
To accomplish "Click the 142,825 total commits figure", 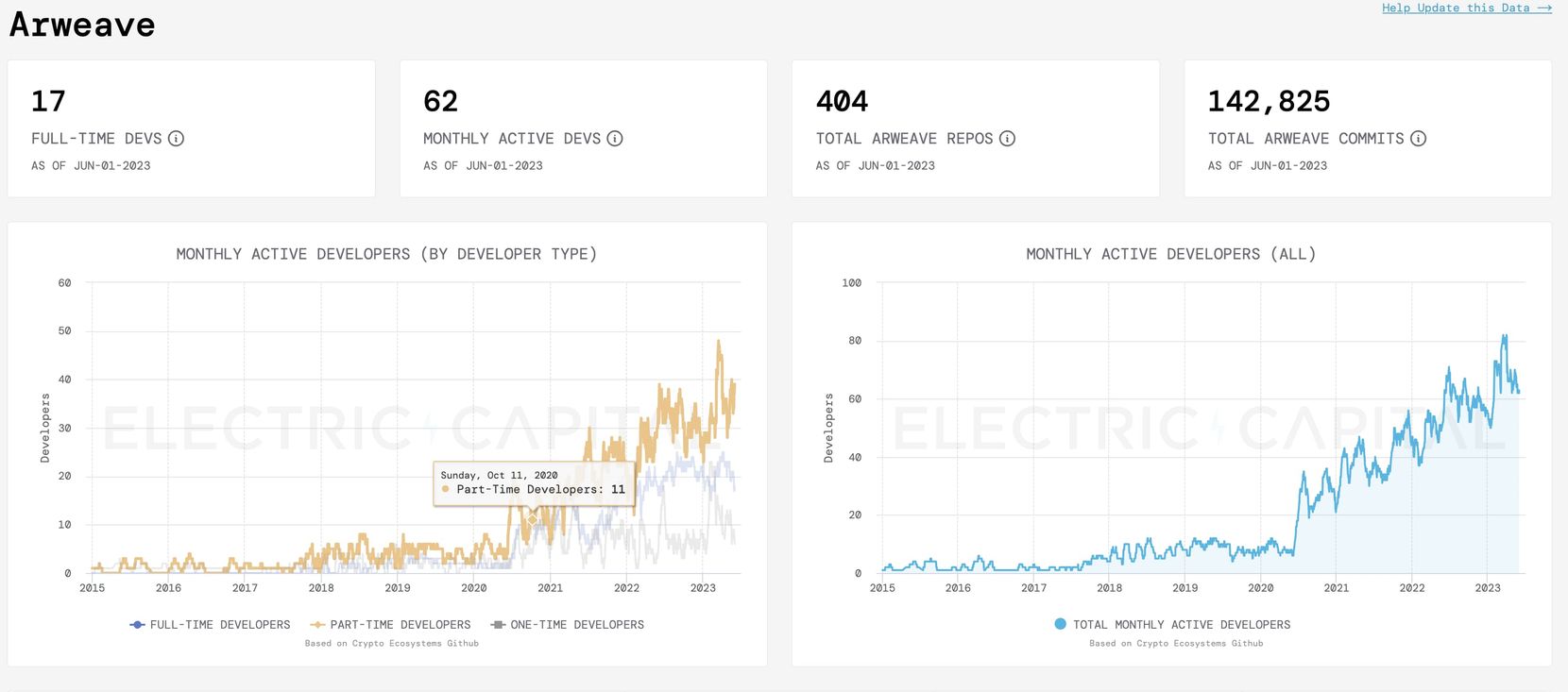I will click(1269, 101).
